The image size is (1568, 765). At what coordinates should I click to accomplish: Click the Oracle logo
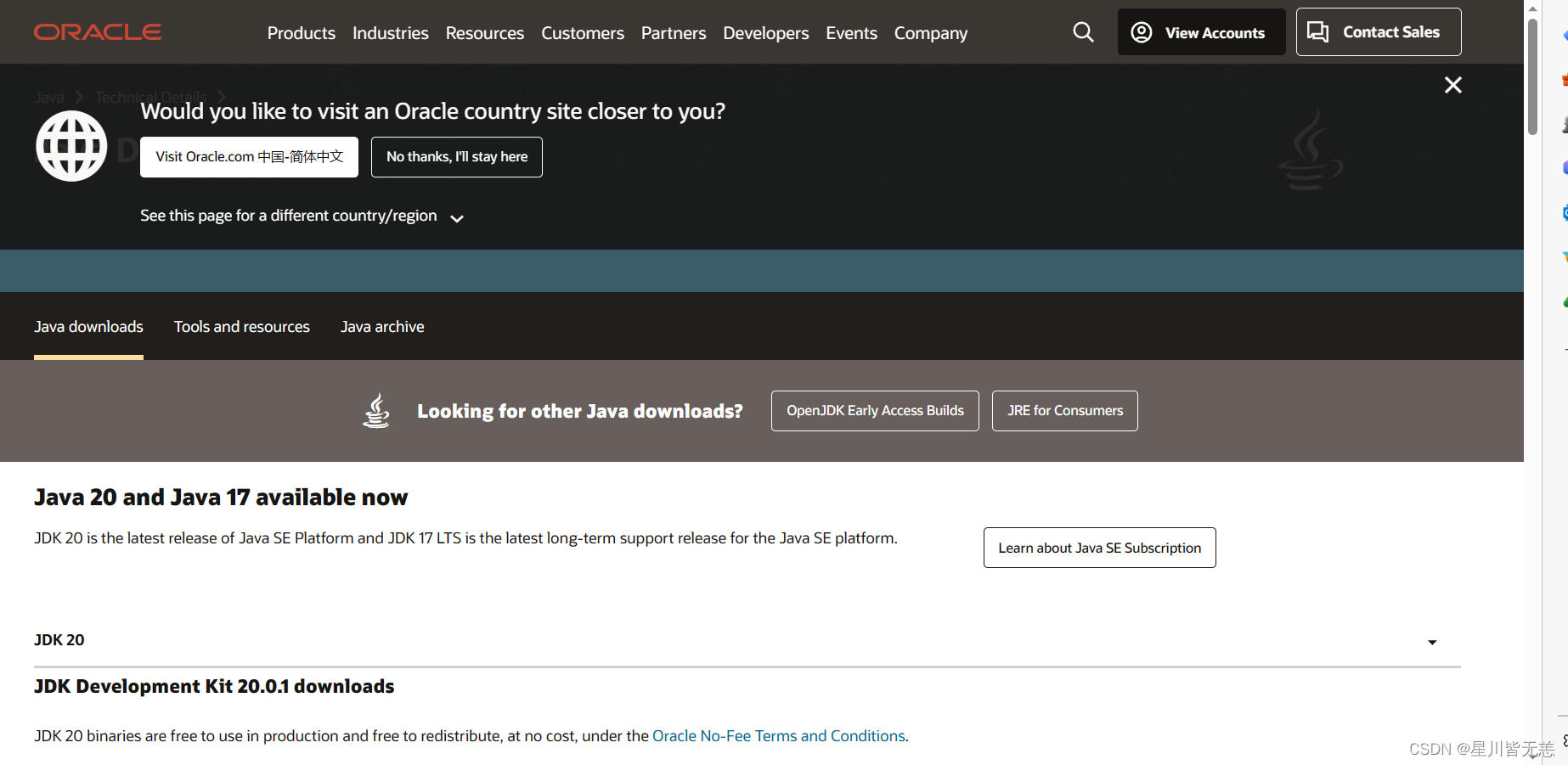coord(98,32)
